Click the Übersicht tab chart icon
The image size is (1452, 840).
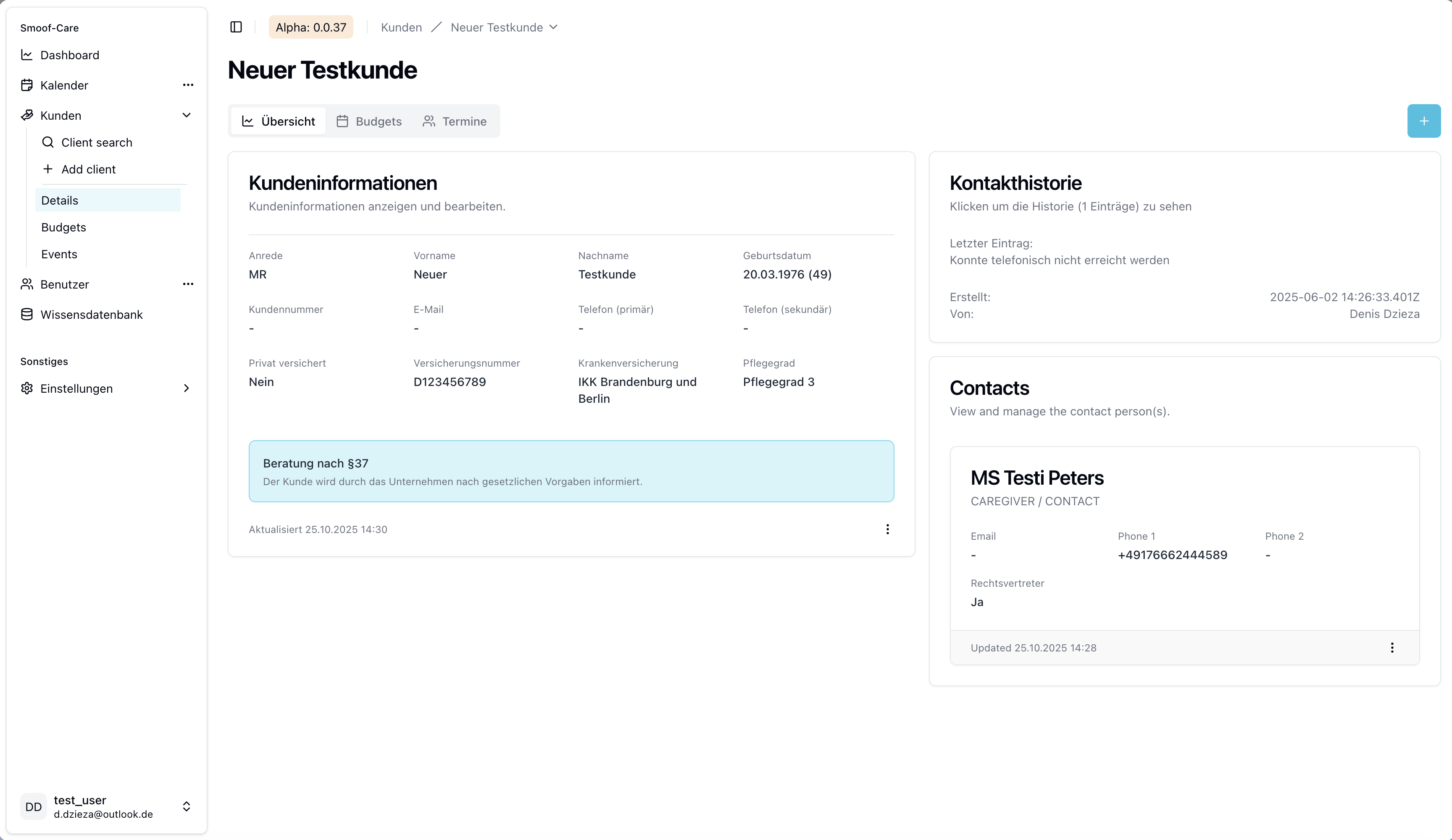tap(248, 121)
